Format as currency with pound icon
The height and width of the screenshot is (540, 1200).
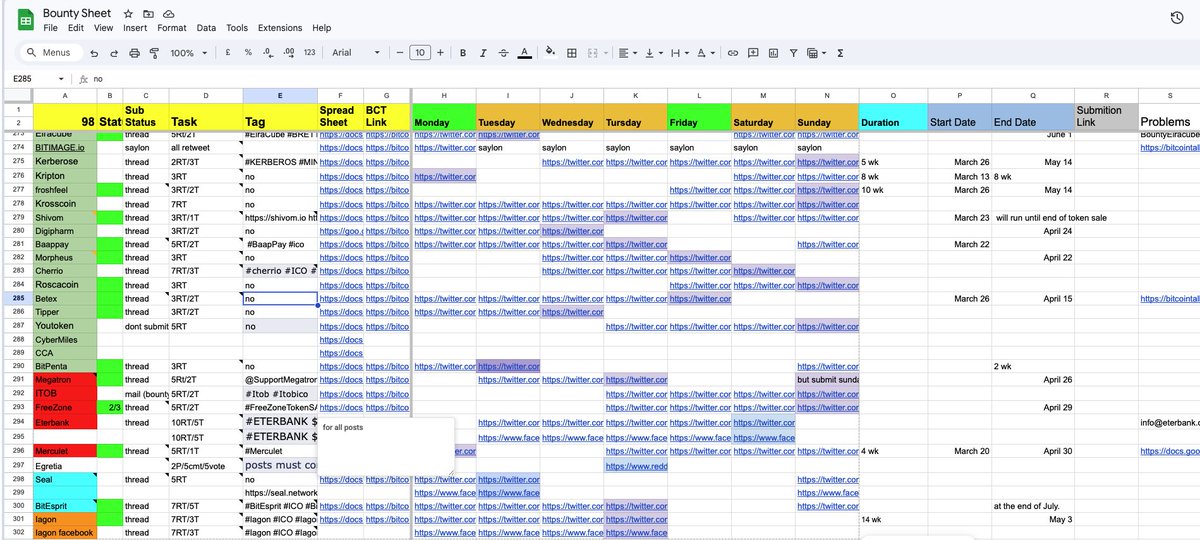click(228, 52)
